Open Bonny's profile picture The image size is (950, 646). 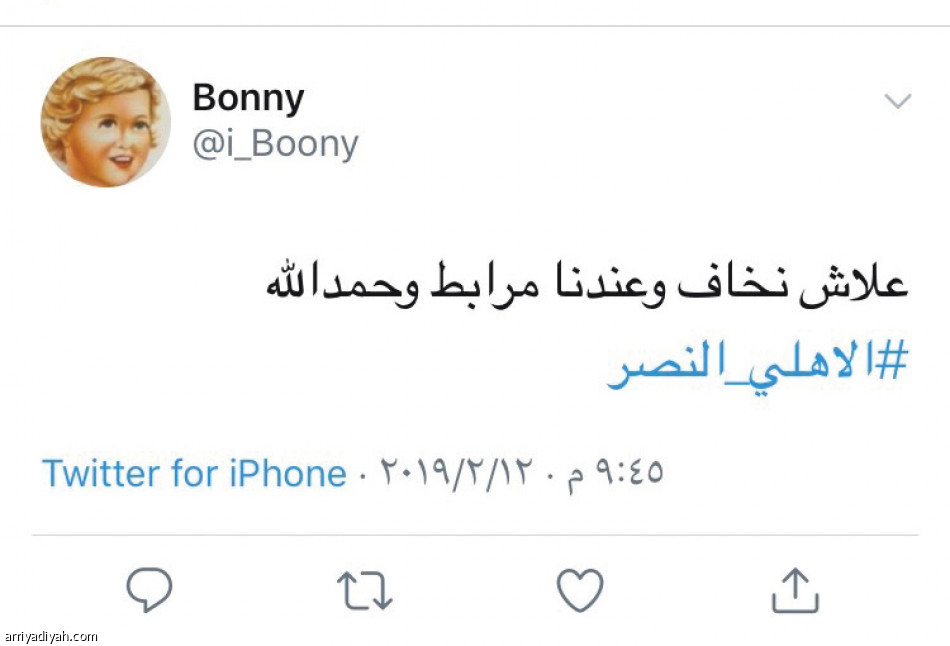(x=105, y=122)
